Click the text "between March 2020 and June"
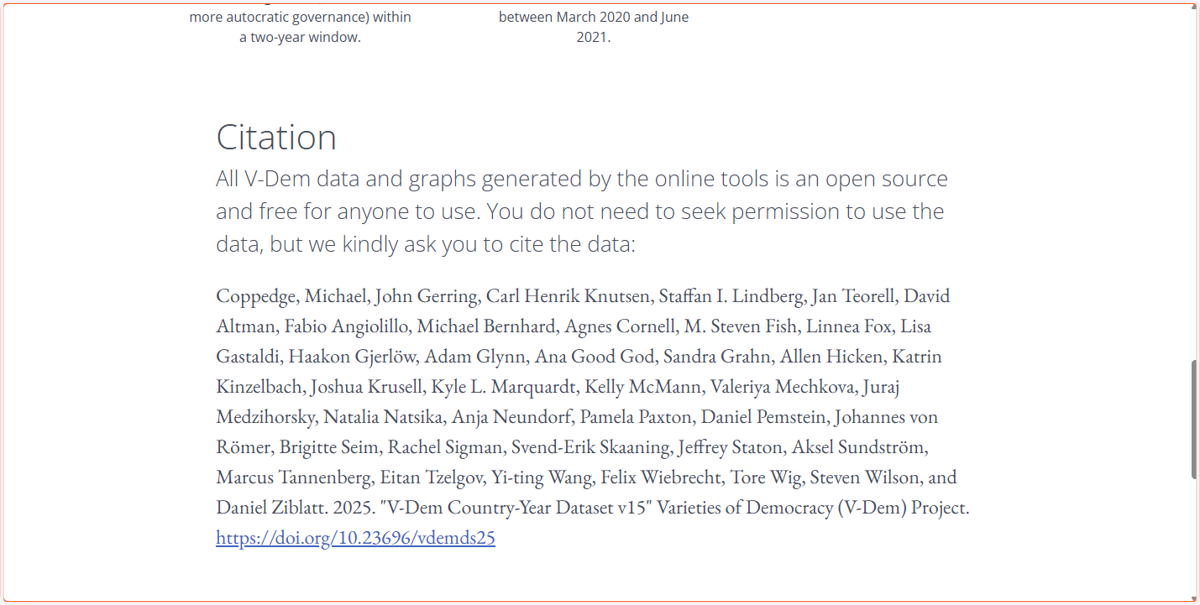 coord(594,17)
